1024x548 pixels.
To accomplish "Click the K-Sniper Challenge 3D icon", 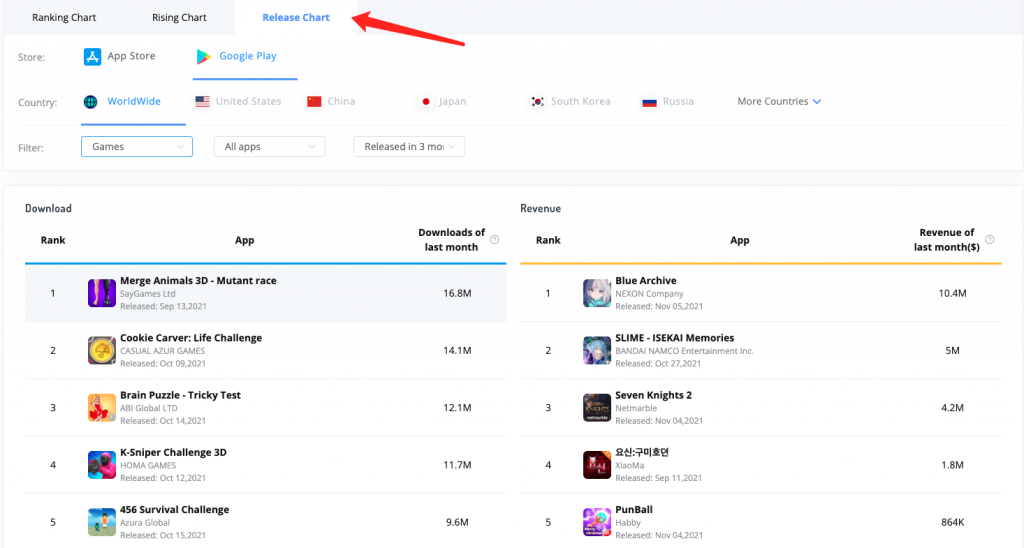I will 102,465.
